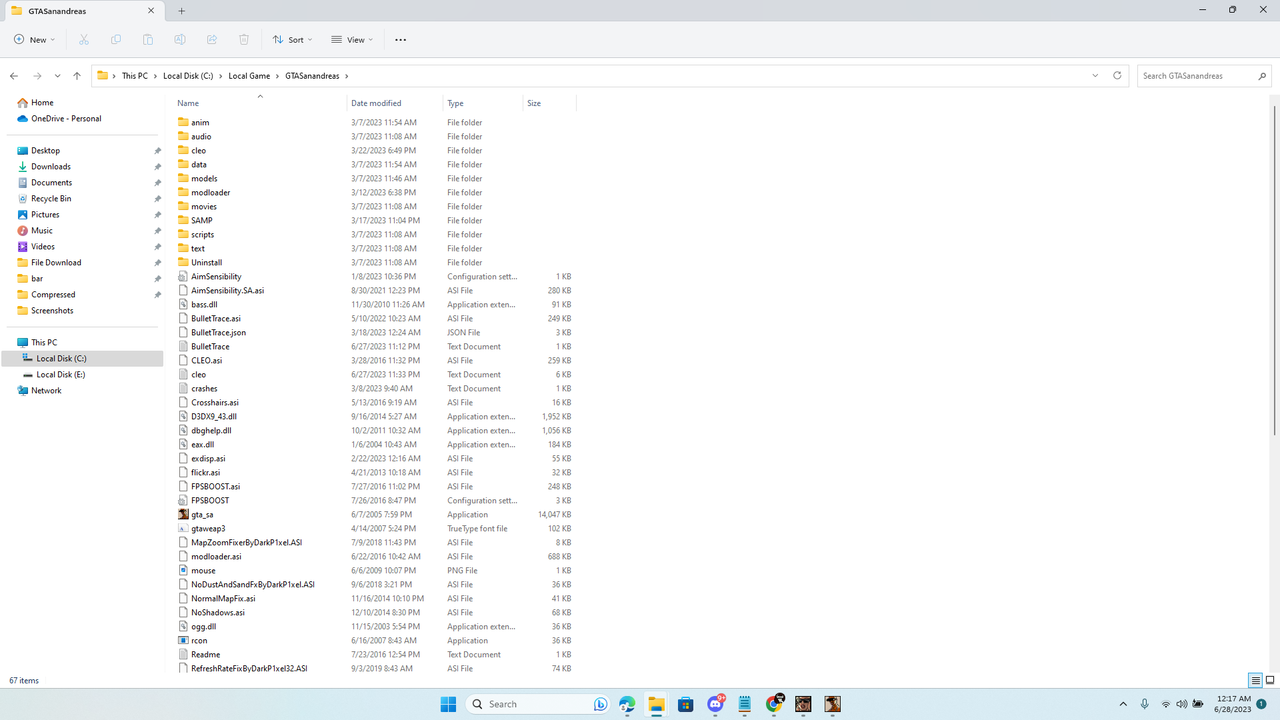Click the search magnifier in search box
Image resolution: width=1280 pixels, height=720 pixels.
pos(1262,76)
